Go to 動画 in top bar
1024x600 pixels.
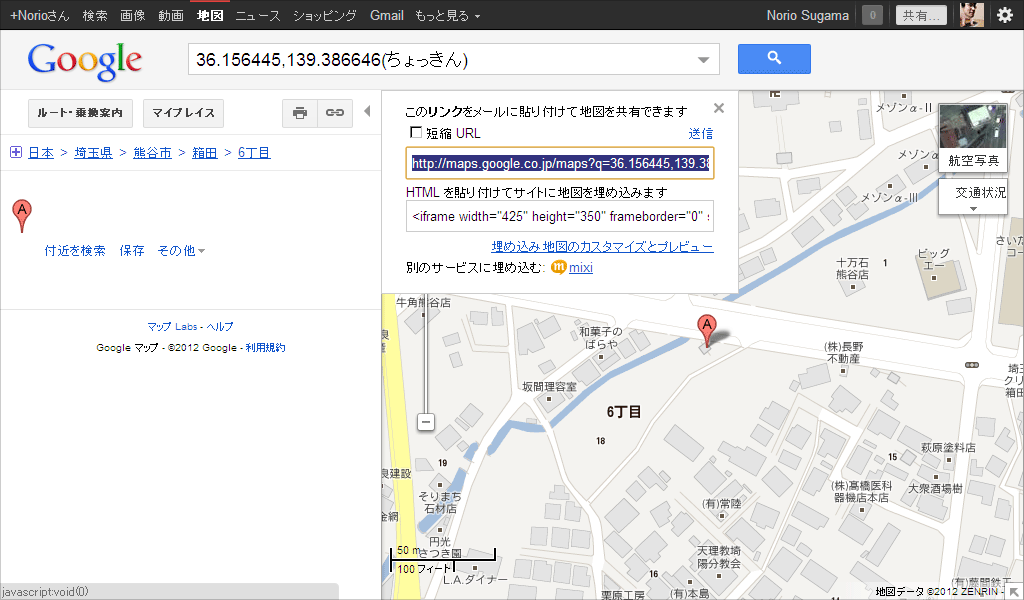(170, 15)
